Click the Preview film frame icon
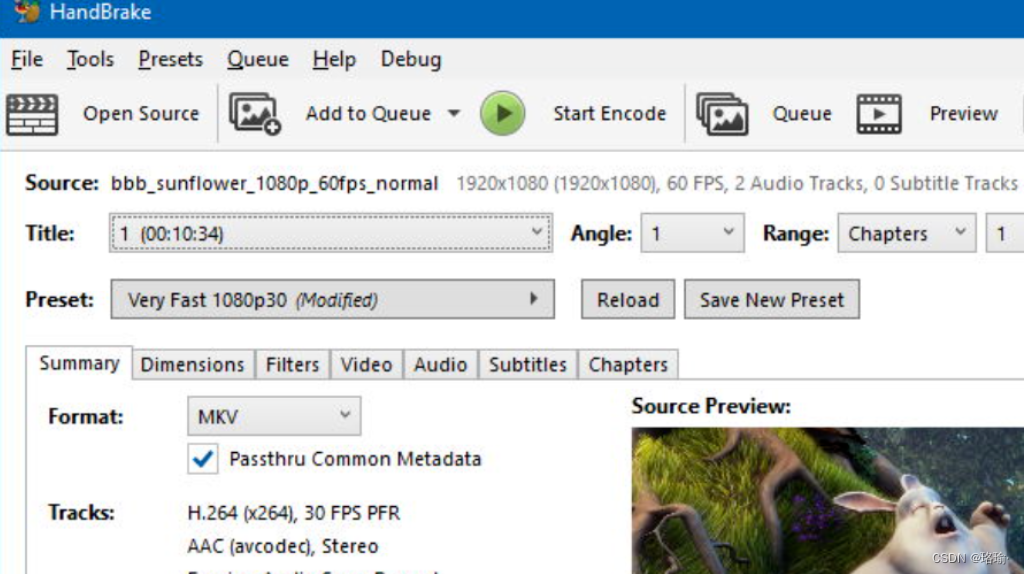The height and width of the screenshot is (574, 1025). [x=879, y=114]
